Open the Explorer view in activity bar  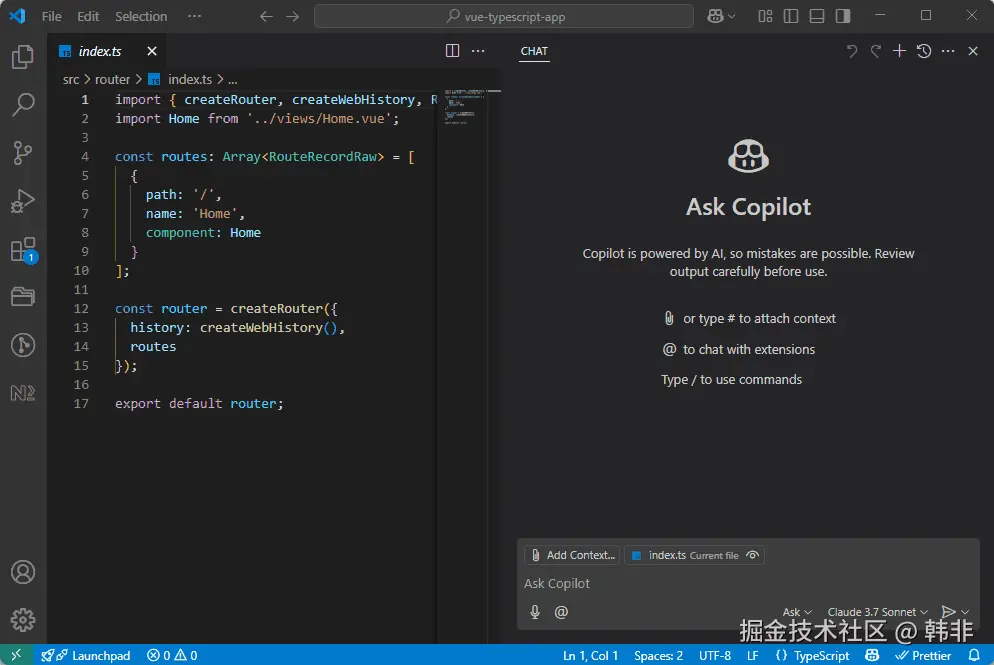(x=22, y=57)
